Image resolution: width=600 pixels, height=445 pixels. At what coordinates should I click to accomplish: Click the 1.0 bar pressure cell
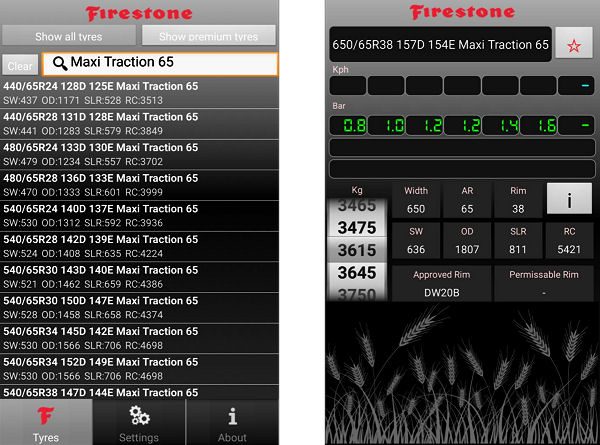tap(386, 125)
